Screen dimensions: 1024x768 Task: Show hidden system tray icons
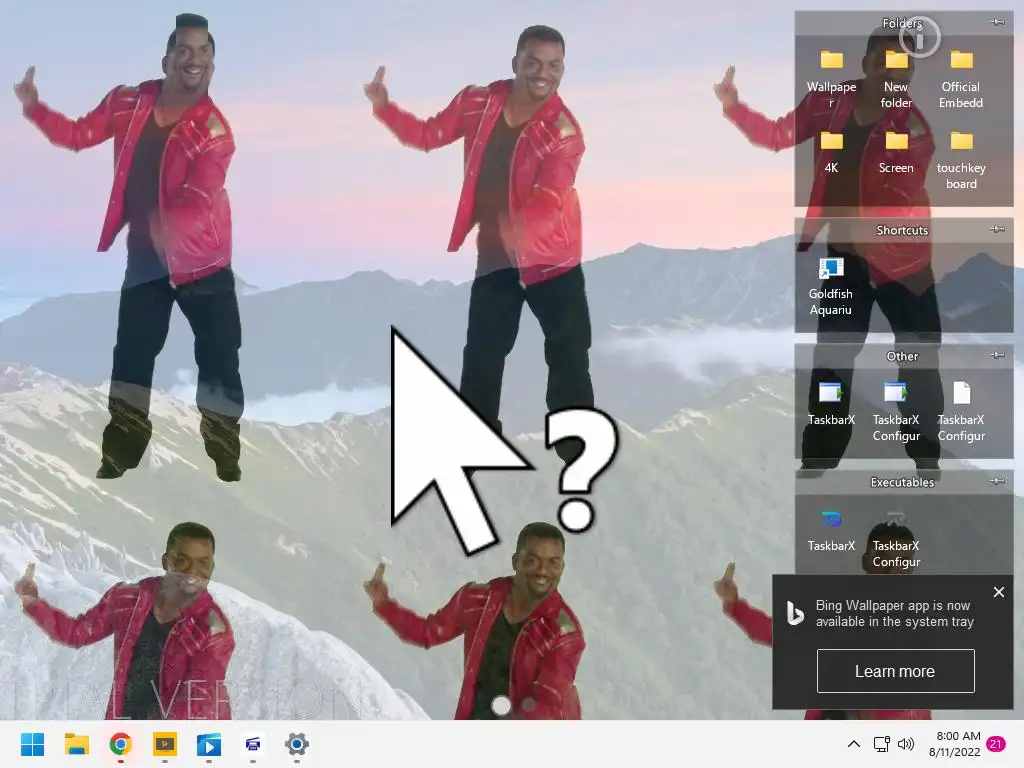pyautogui.click(x=854, y=744)
